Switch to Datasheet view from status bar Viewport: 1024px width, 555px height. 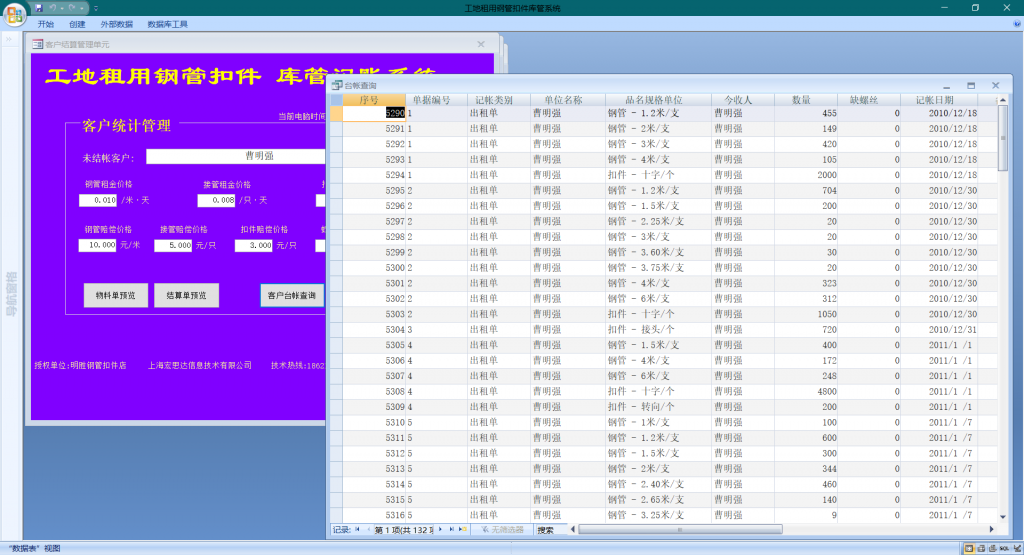click(969, 548)
